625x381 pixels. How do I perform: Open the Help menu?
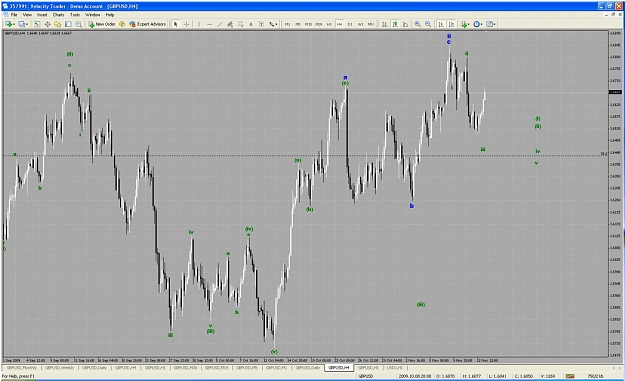point(110,15)
